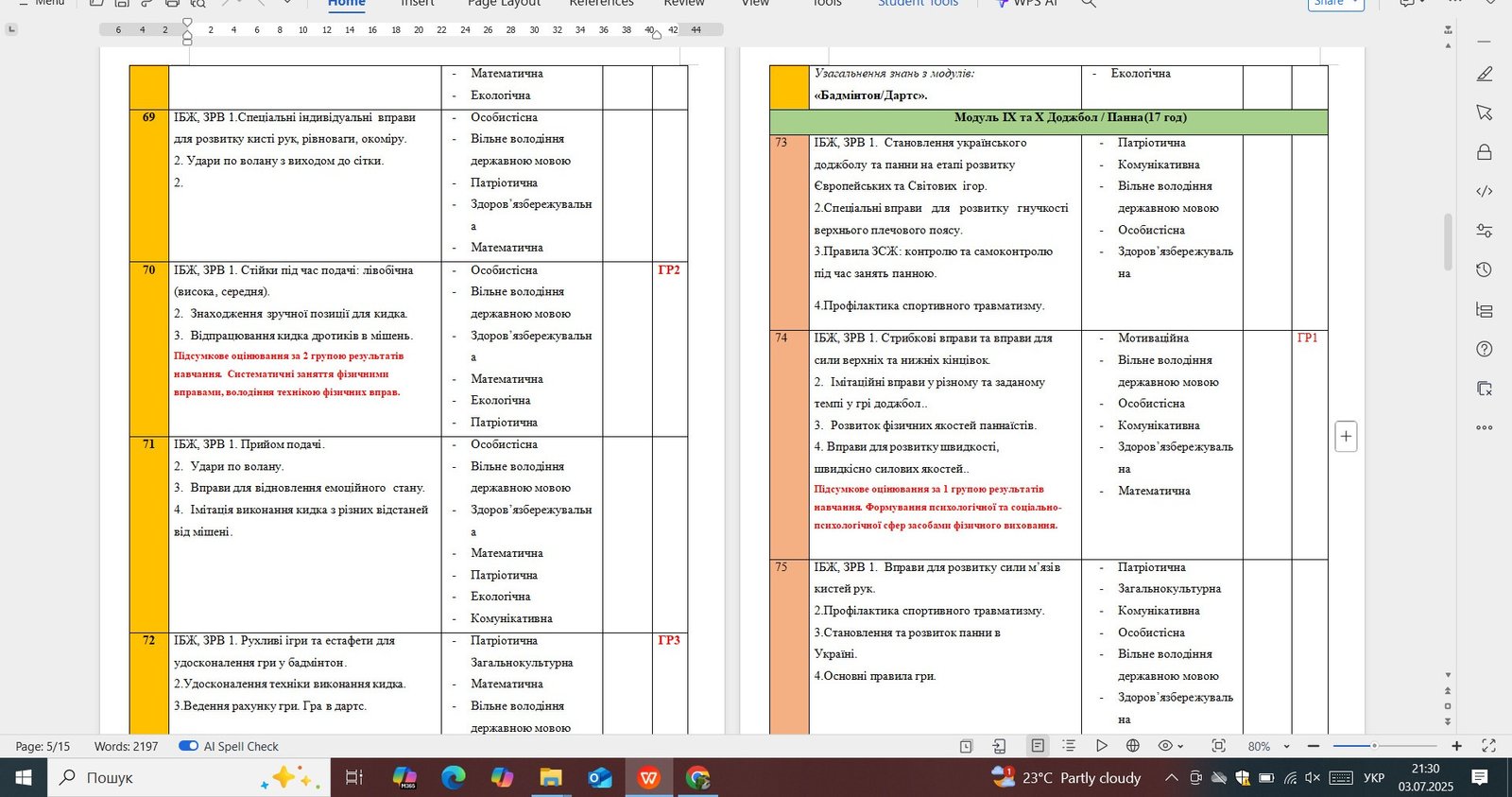Select the red ГР1 cell in row 74

pos(1308,338)
